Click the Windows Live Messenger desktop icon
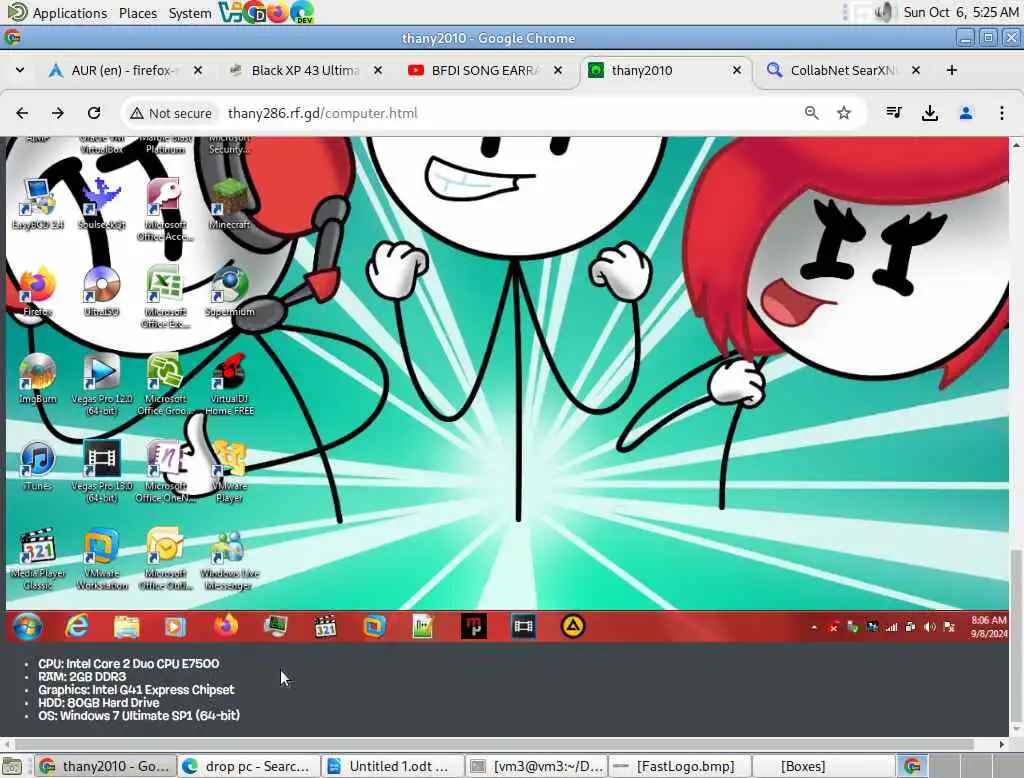Viewport: 1024px width, 778px height. tap(229, 559)
